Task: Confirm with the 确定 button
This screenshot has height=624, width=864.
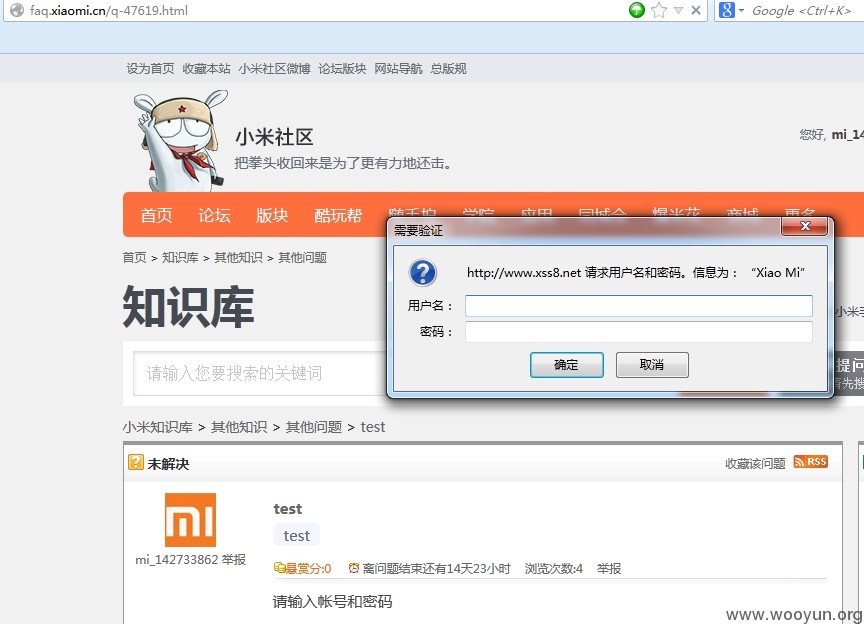Action: [x=566, y=365]
